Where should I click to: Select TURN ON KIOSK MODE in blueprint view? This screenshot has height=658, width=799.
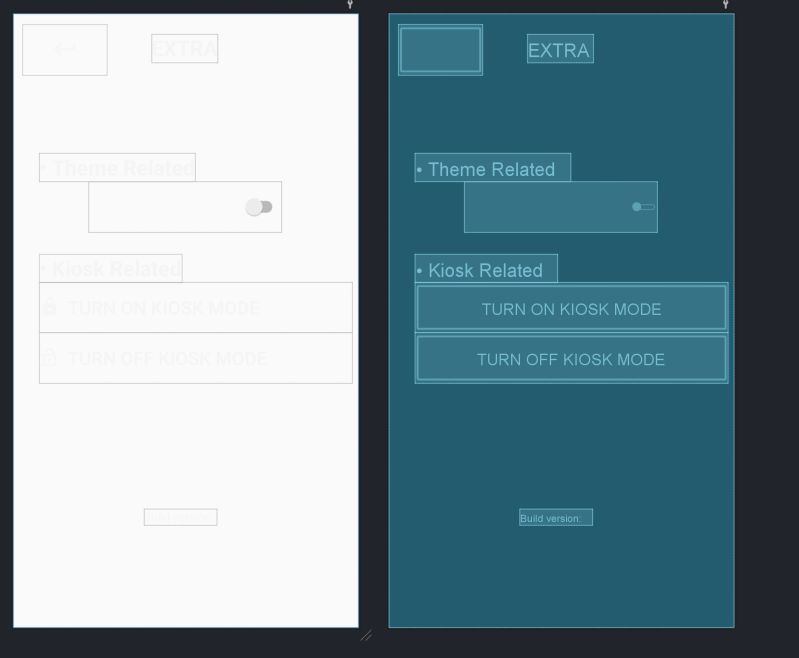point(571,307)
